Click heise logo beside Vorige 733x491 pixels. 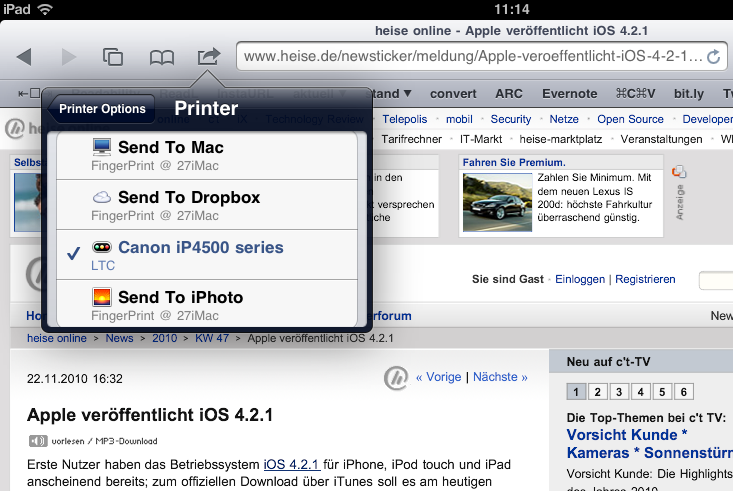396,378
